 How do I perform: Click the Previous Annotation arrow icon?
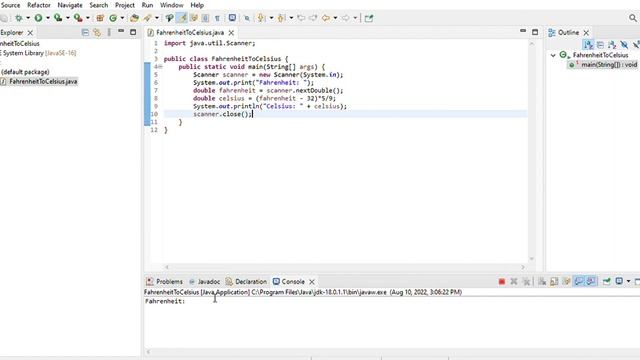pos(281,18)
